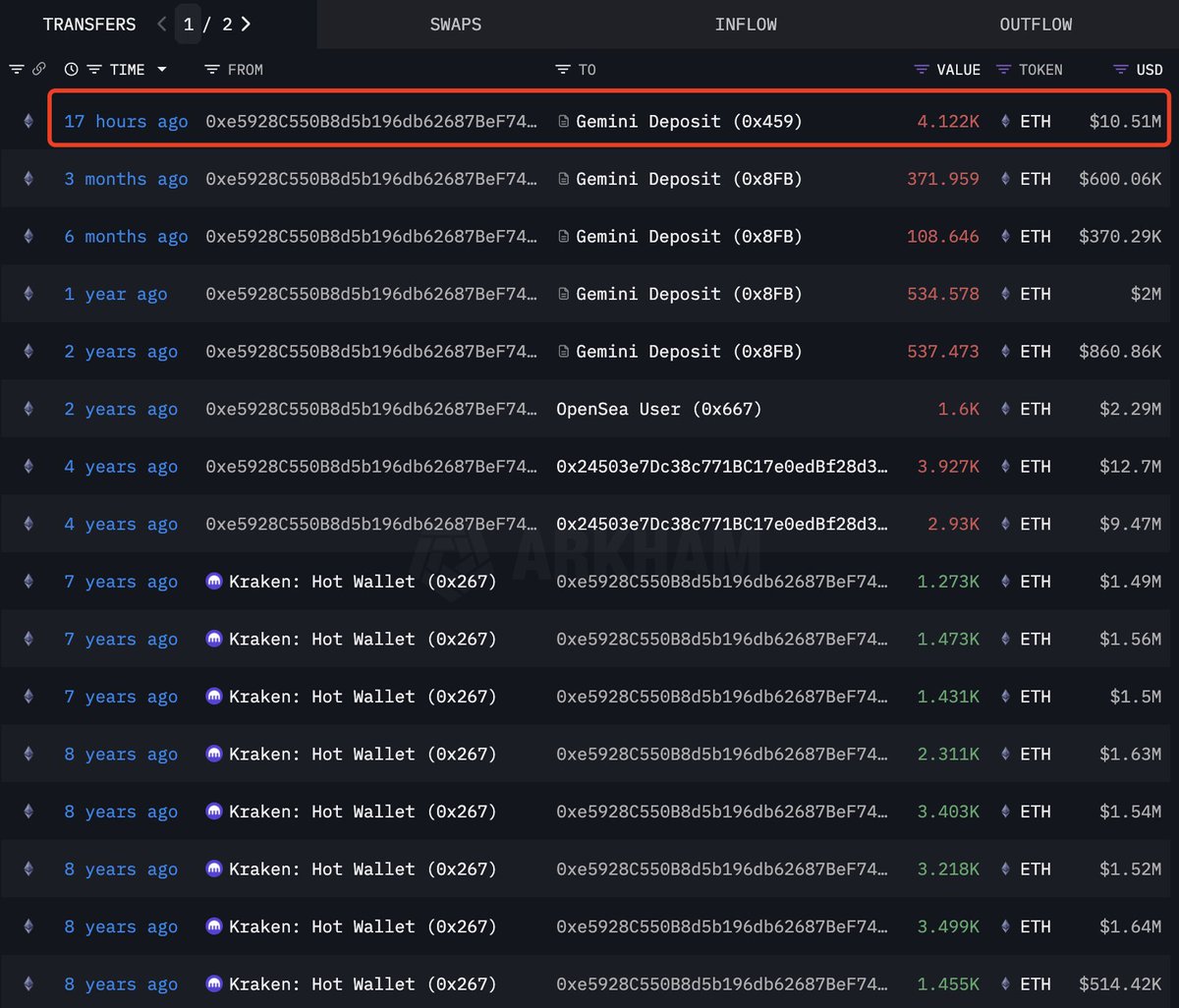Click the ETH token icon in the $2M row
This screenshot has height=1008, width=1179.
coord(1005,294)
